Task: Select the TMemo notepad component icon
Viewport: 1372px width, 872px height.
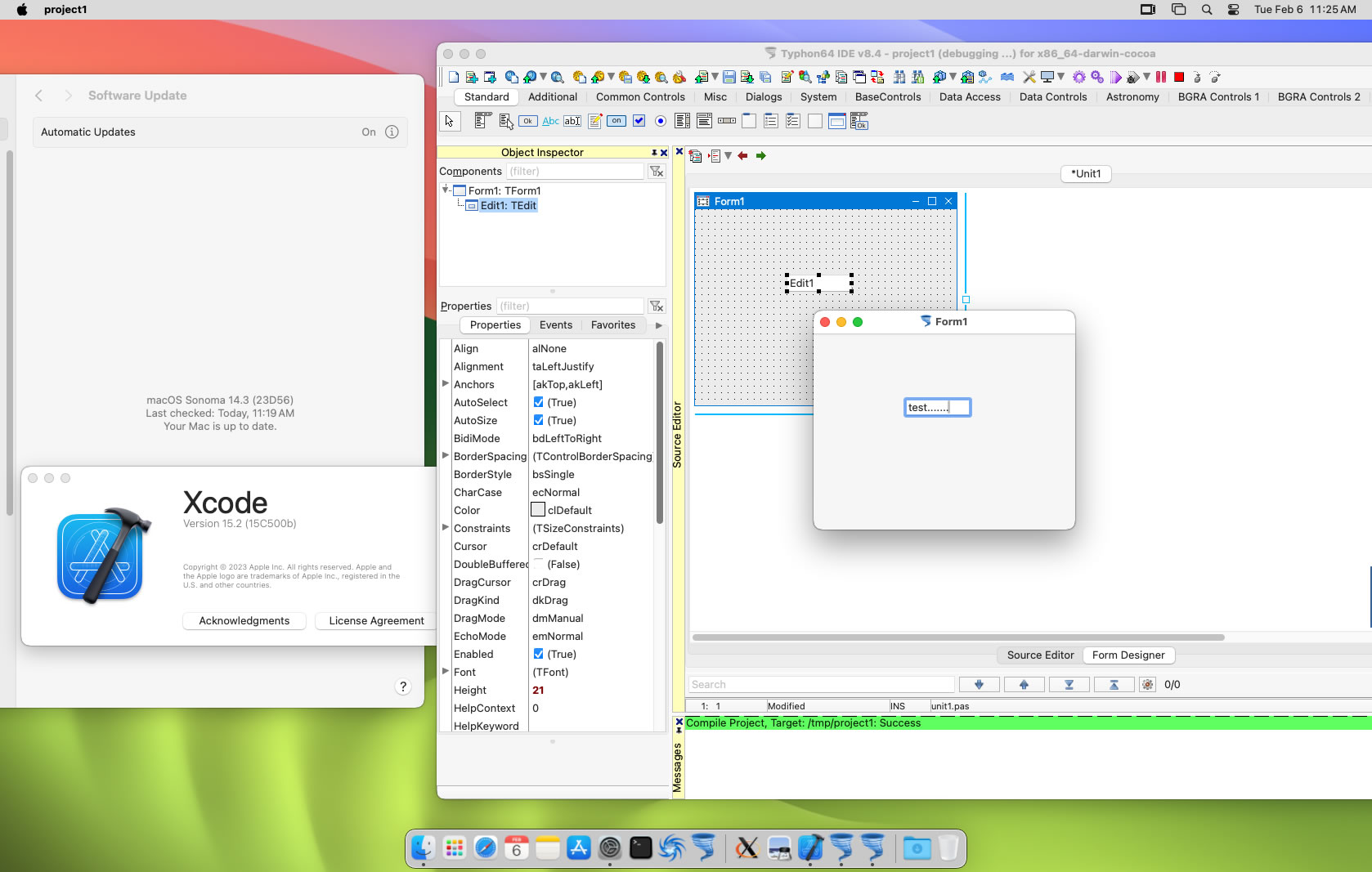Action: pos(595,121)
